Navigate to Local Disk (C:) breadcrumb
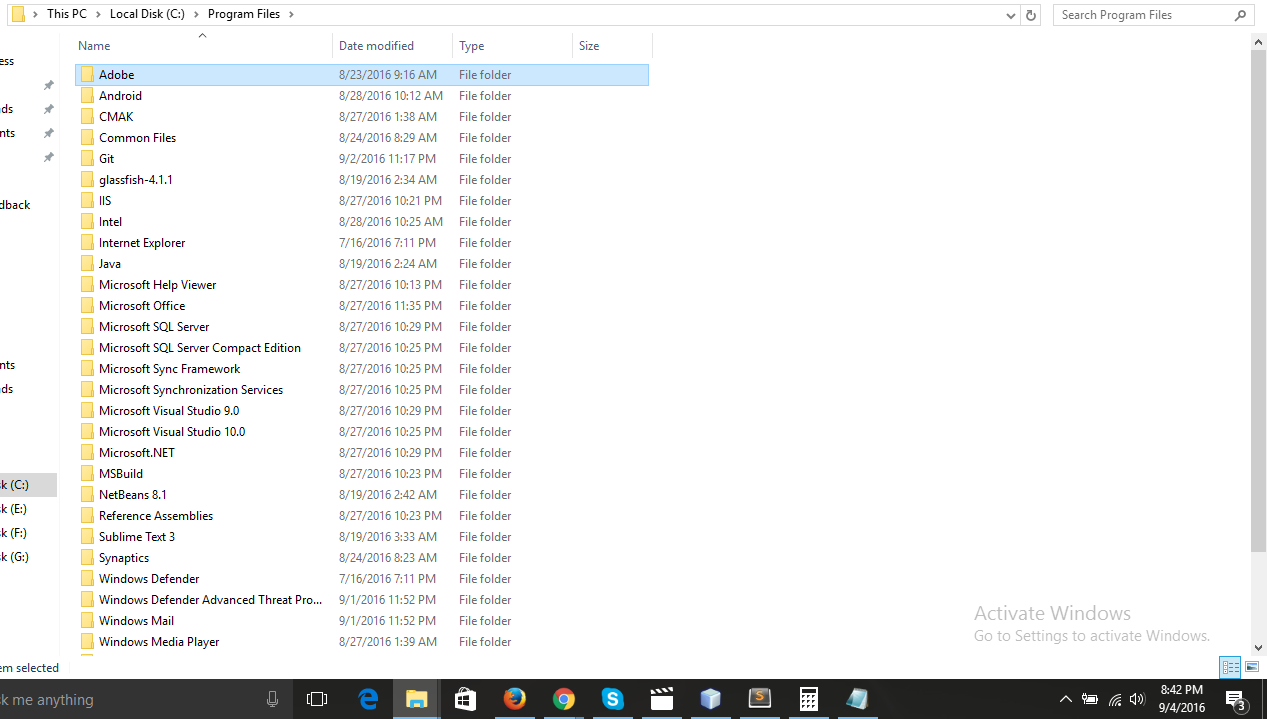 coord(147,15)
